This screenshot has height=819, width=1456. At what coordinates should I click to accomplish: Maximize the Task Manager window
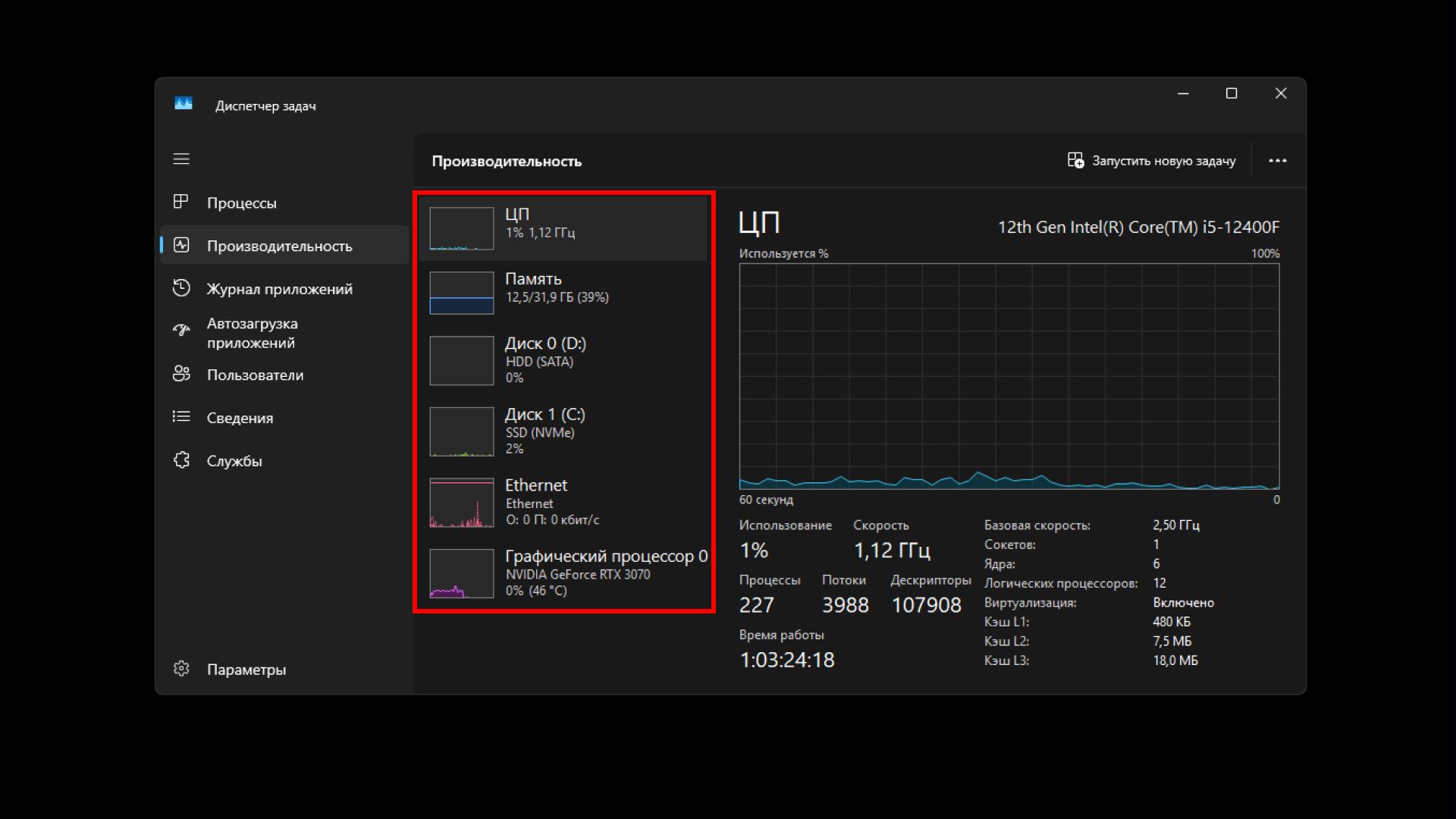[x=1232, y=93]
